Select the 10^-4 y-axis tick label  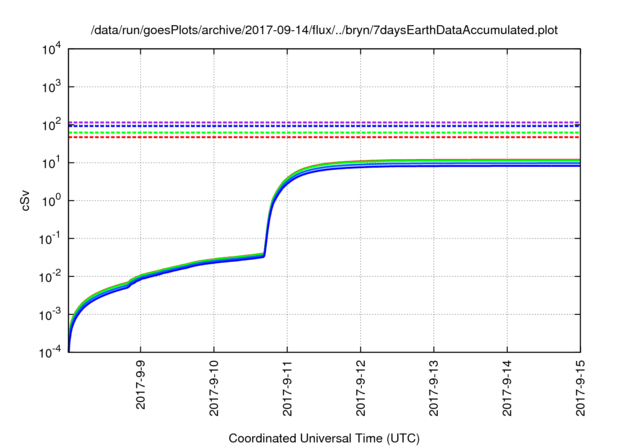(x=50, y=352)
